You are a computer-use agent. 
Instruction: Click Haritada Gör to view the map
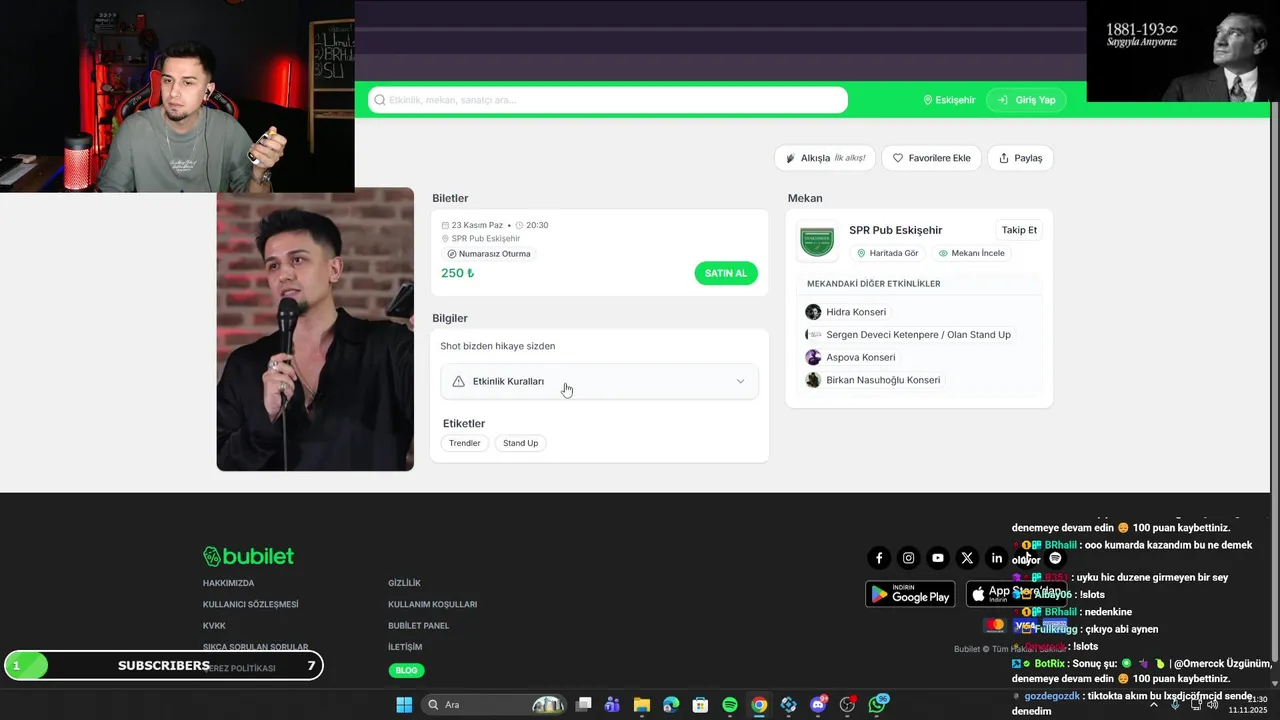[x=887, y=253]
